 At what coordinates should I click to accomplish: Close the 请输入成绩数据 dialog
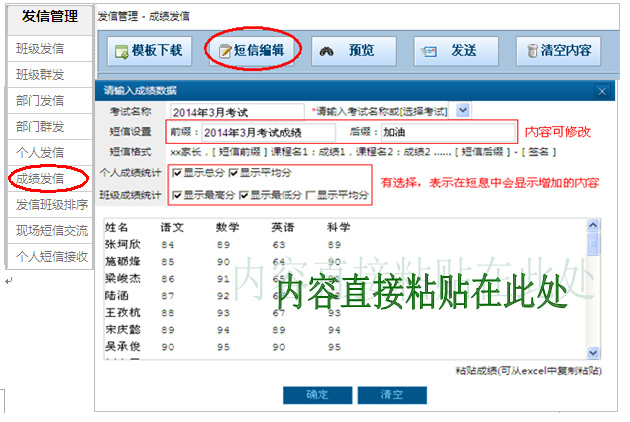coord(601,91)
